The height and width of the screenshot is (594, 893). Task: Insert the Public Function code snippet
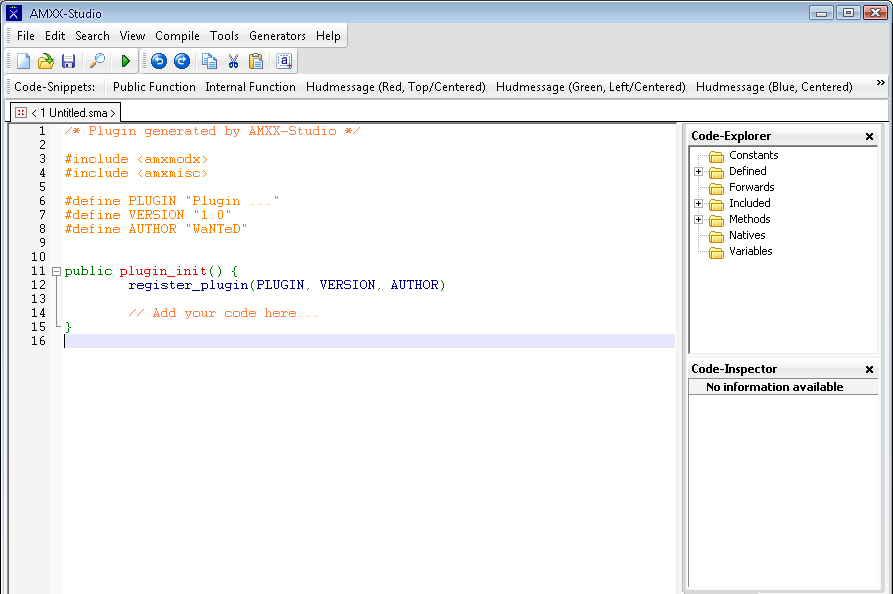pyautogui.click(x=154, y=87)
